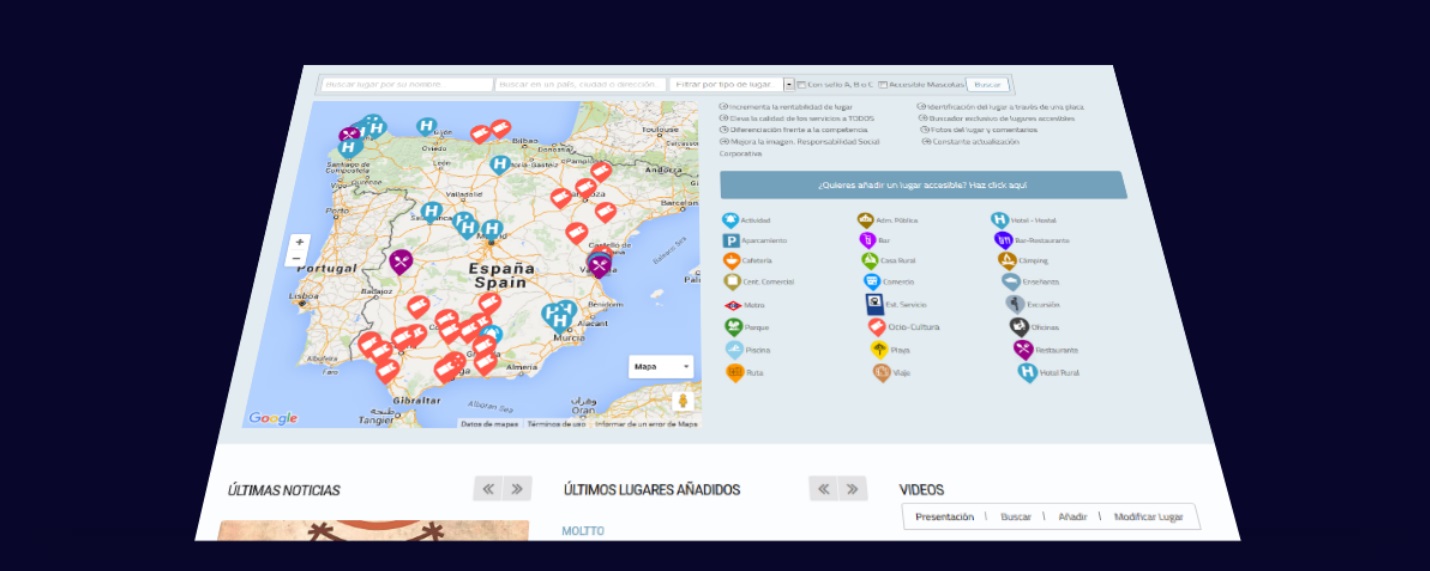Select the Aparcamiento parking icon
The height and width of the screenshot is (571, 1430).
(x=730, y=240)
